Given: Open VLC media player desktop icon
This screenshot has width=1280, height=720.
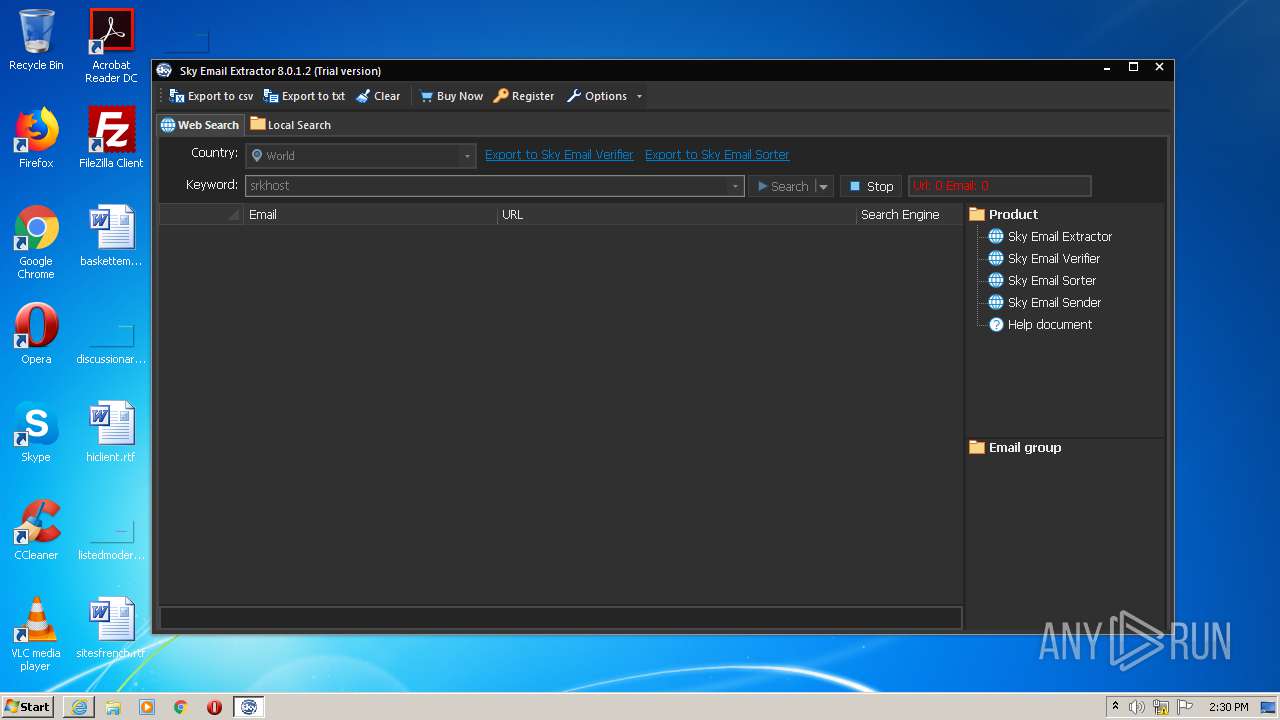Looking at the screenshot, I should click(36, 634).
